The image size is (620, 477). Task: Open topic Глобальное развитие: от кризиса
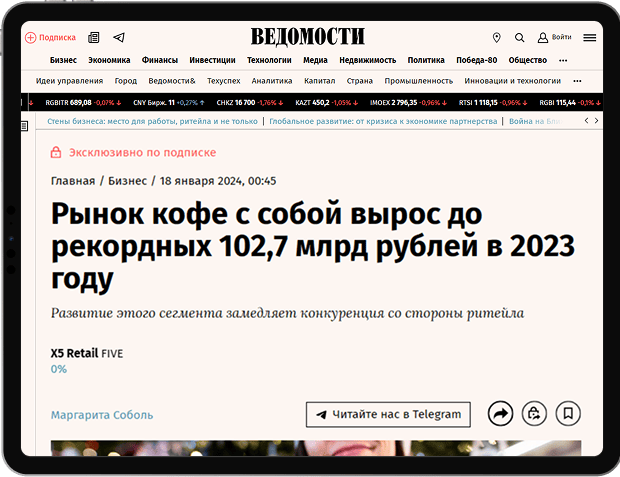coord(383,121)
